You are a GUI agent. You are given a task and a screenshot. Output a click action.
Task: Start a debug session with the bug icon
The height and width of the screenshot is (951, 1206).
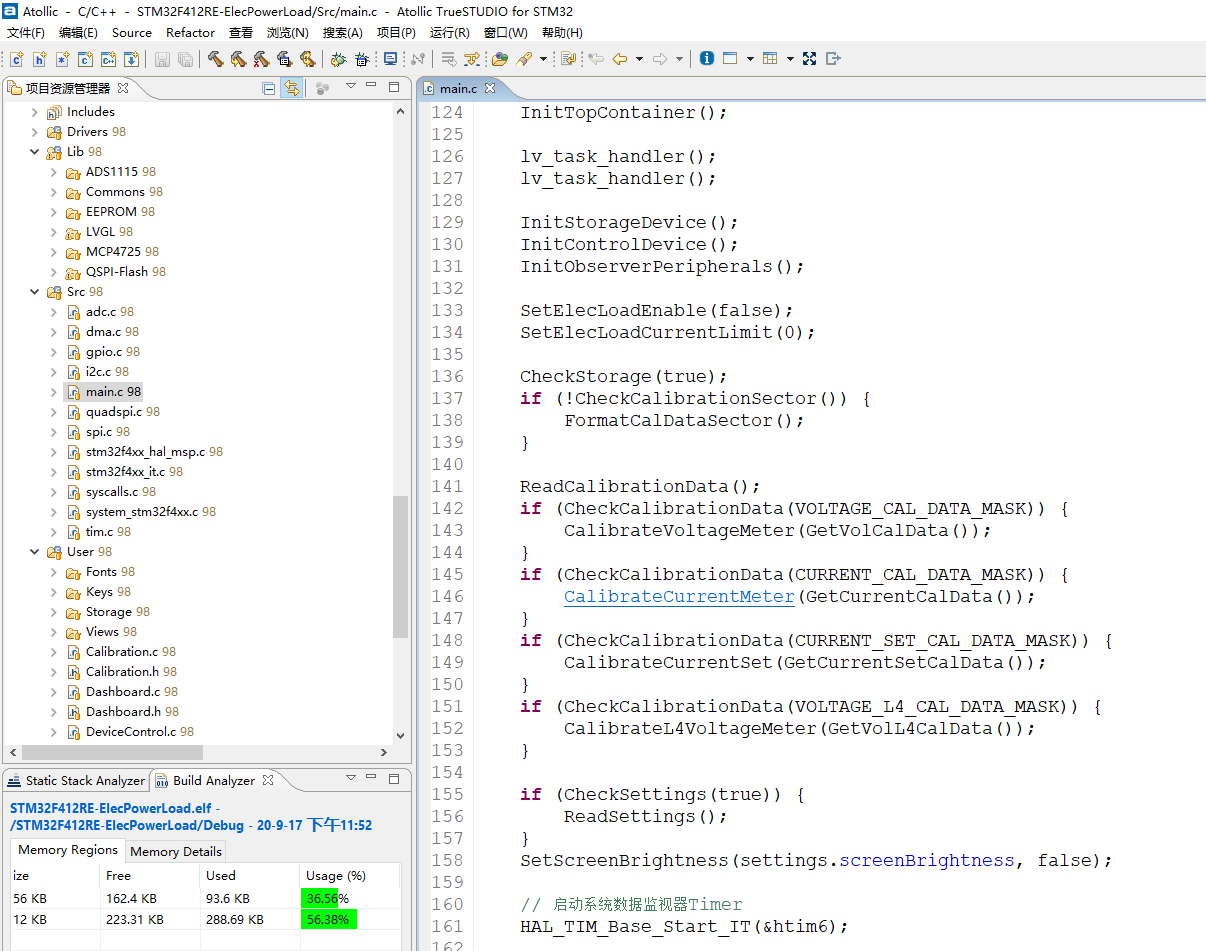tap(339, 59)
